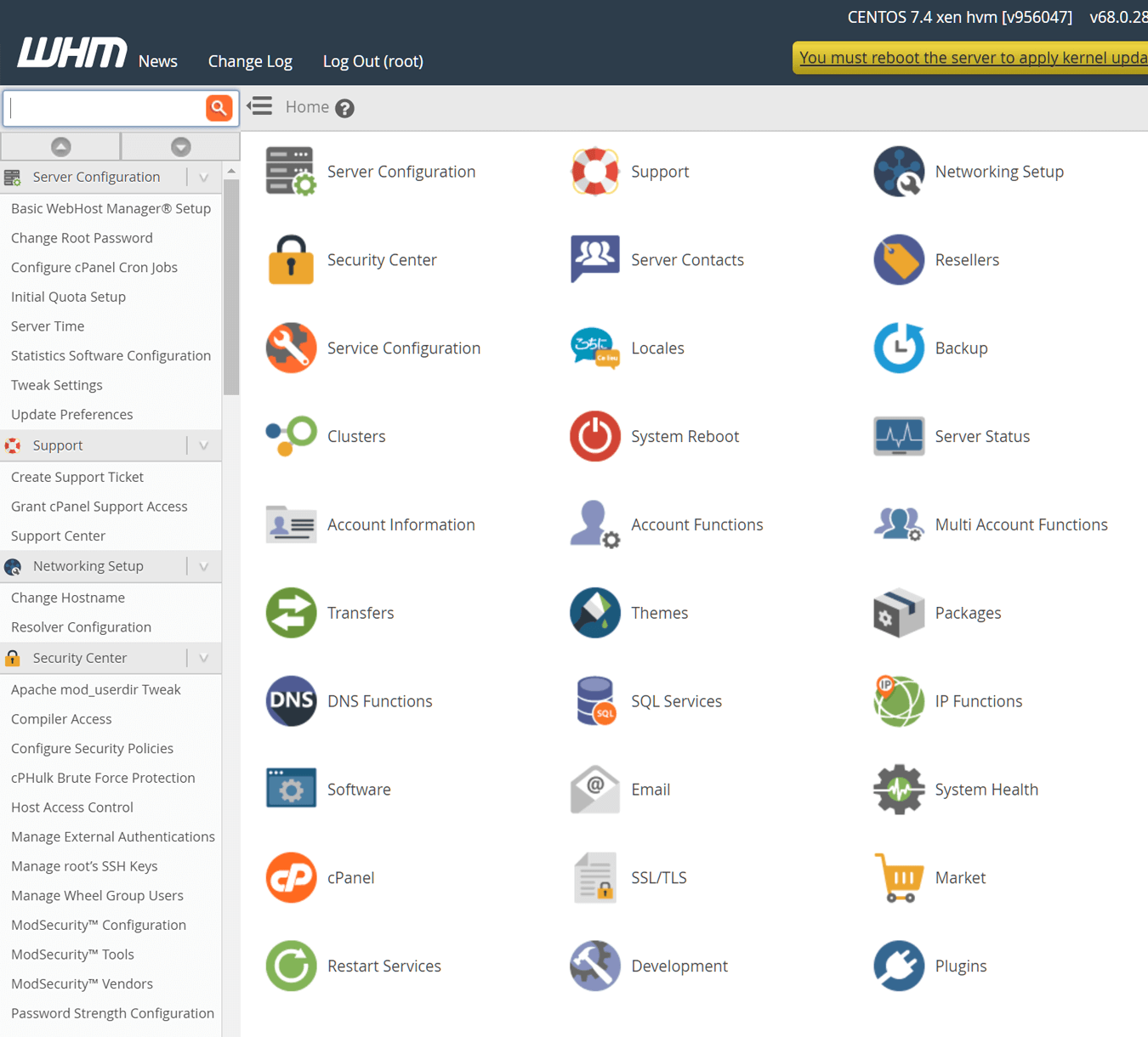Open the cPanel icon
The width and height of the screenshot is (1148, 1037).
click(x=291, y=877)
